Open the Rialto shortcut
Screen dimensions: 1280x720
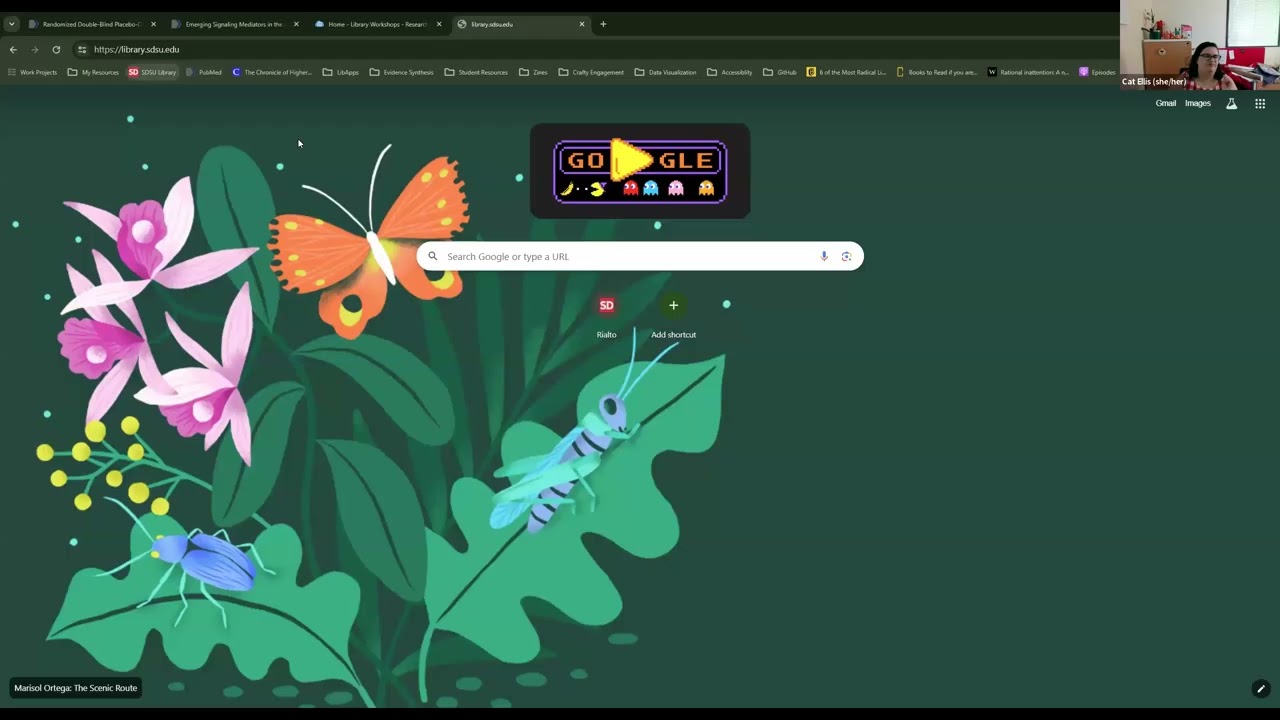(x=606, y=316)
